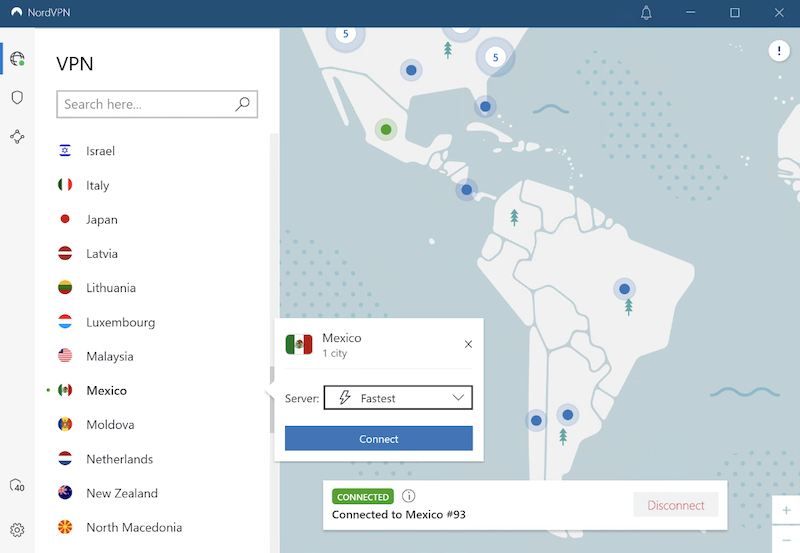Open the eastern US cluster of 5
Screen dimensions: 800x553
[495, 57]
